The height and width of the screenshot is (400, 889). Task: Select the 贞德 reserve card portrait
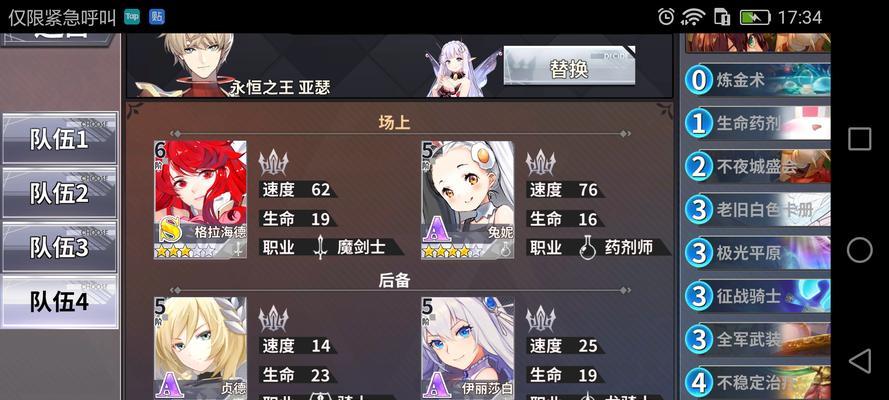(x=201, y=347)
